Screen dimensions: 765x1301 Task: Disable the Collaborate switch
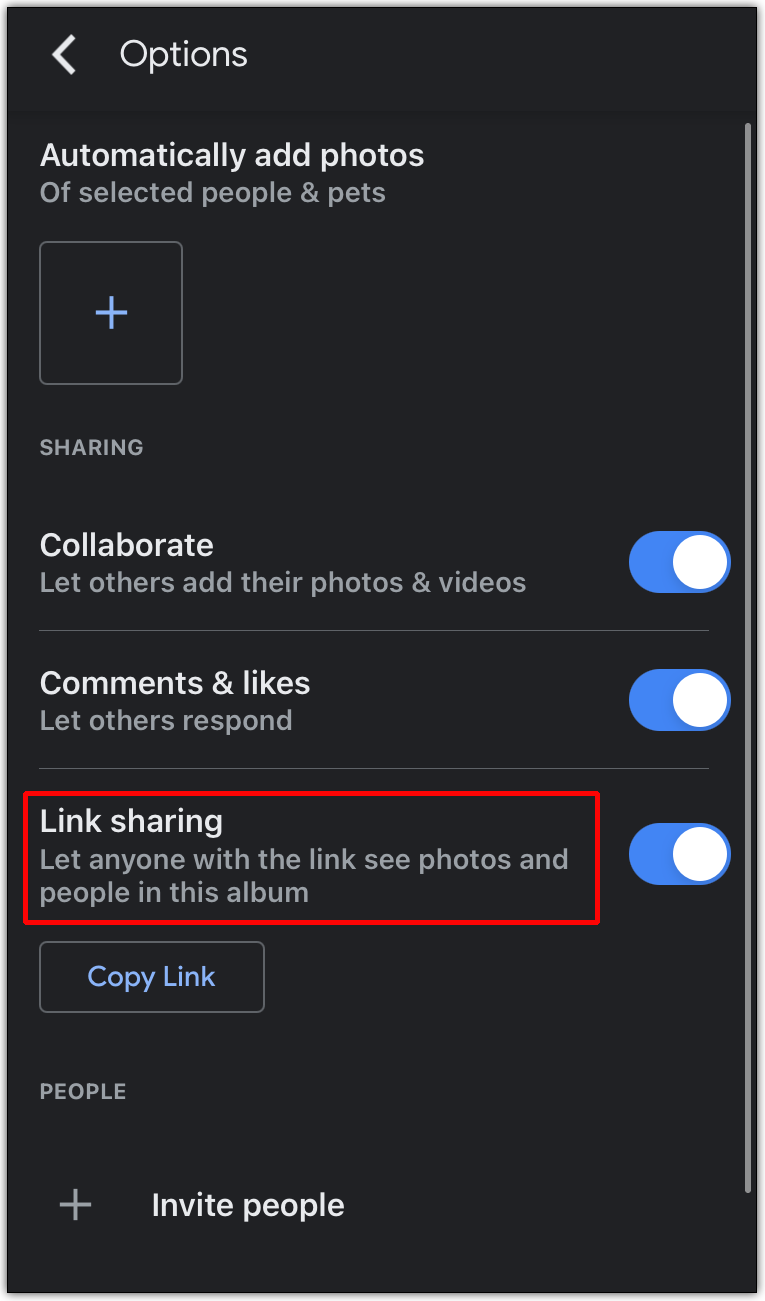click(x=679, y=562)
